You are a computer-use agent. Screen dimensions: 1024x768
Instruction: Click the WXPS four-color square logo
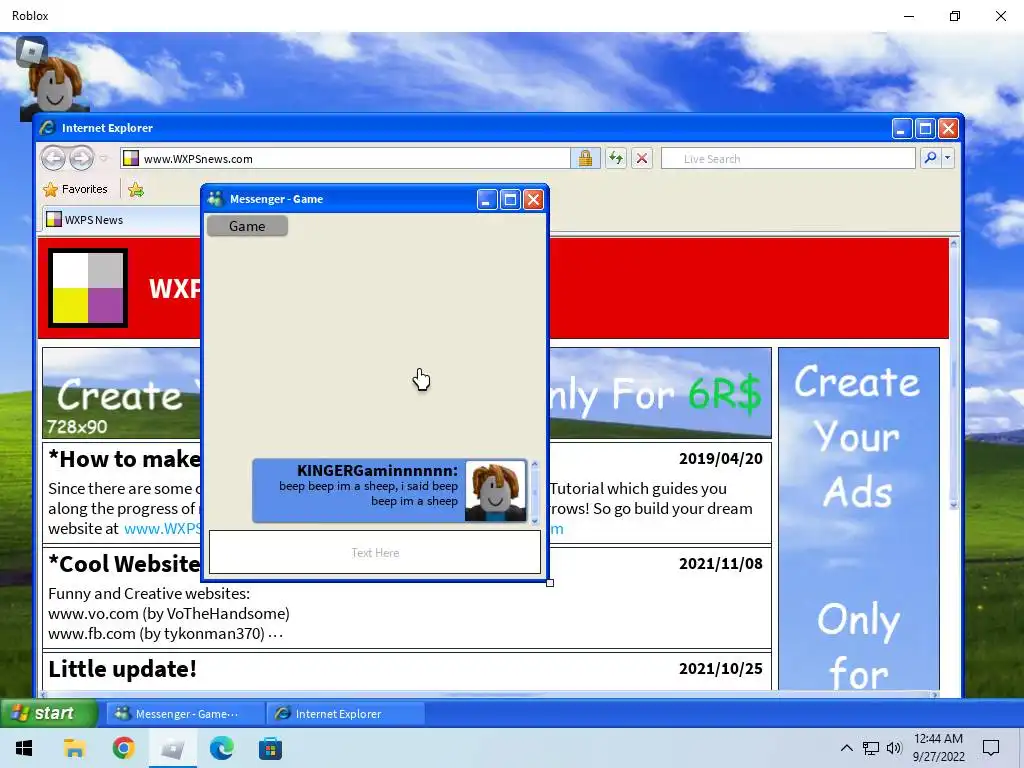(x=88, y=288)
